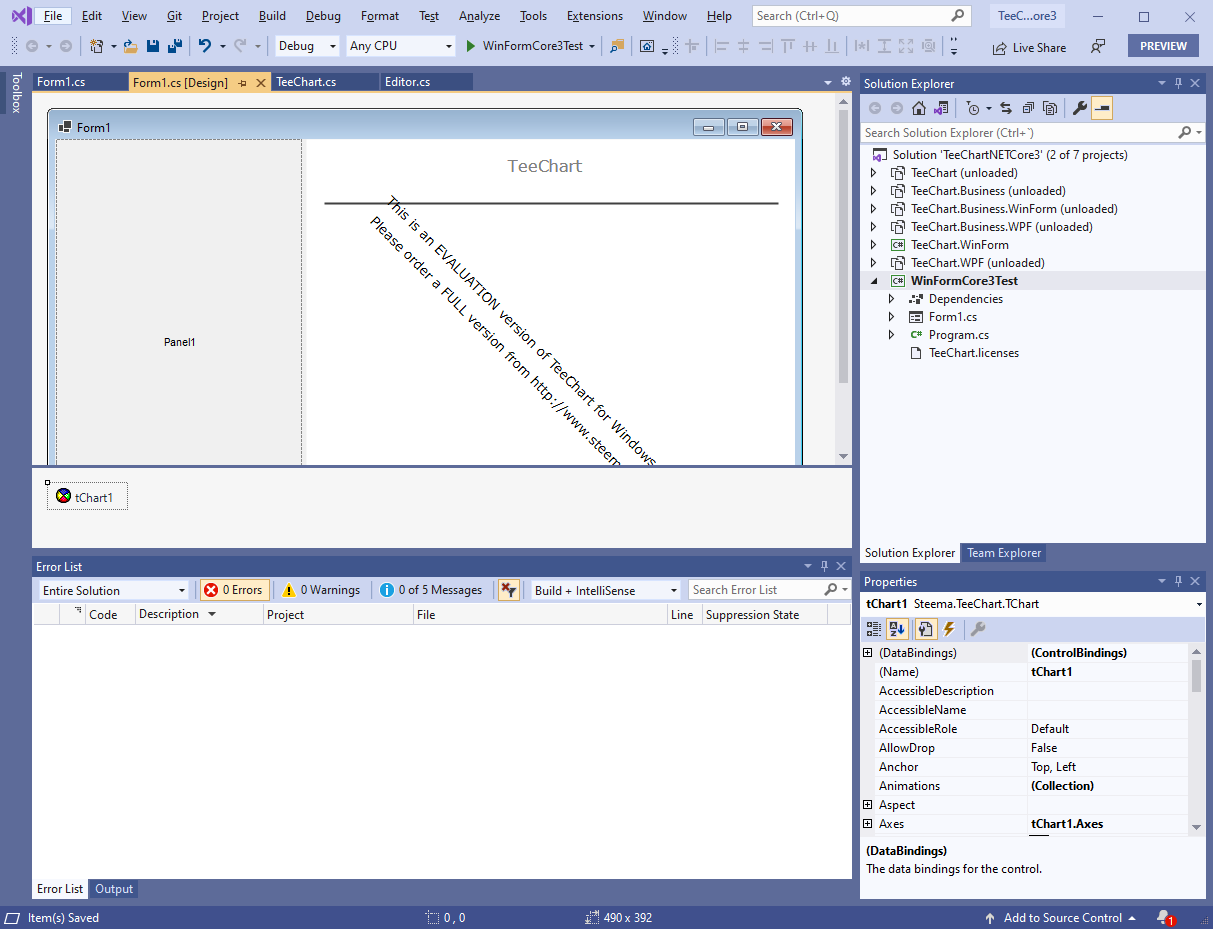1213x929 pixels.
Task: Open the Any CPU platform dropdown
Action: 401,46
